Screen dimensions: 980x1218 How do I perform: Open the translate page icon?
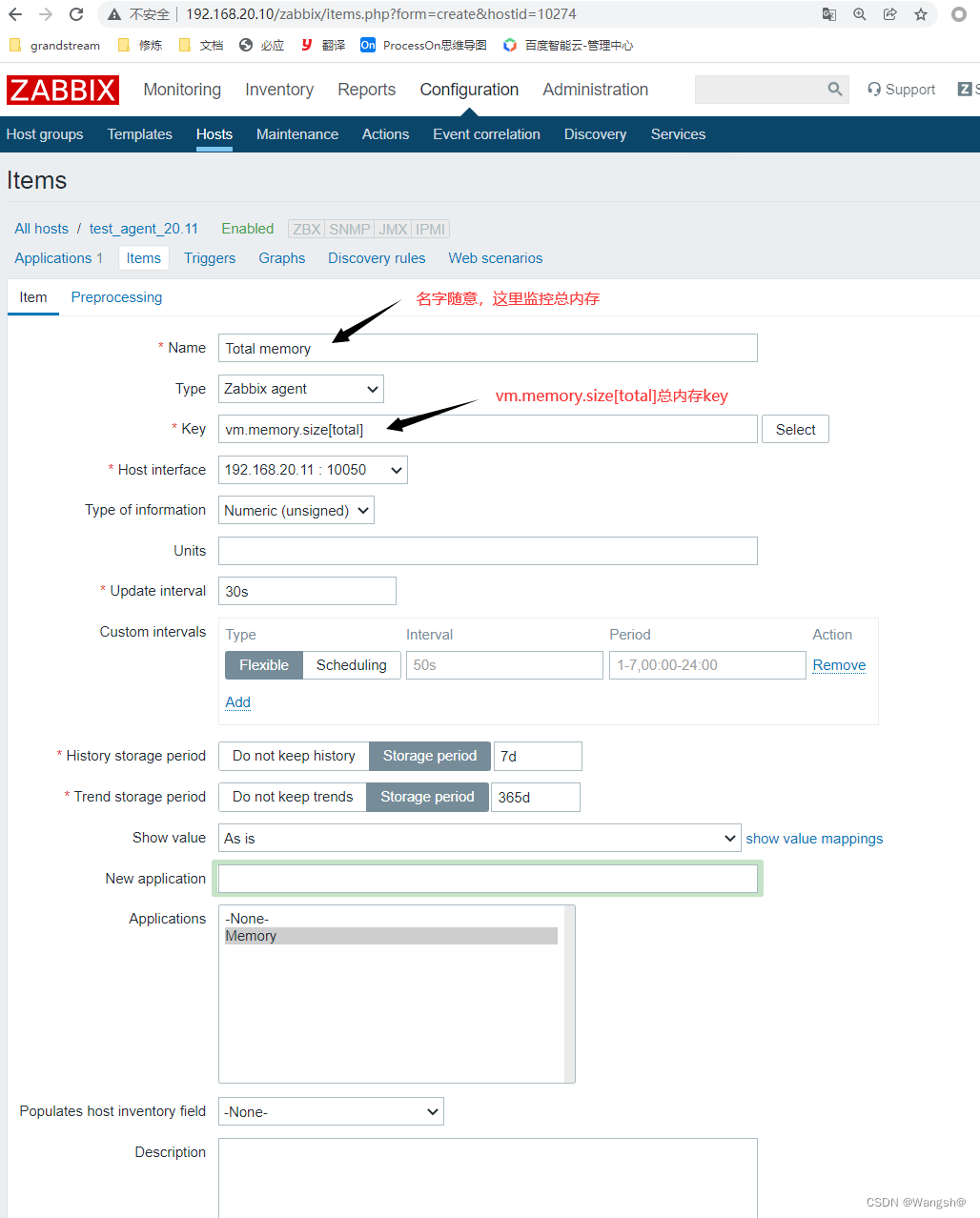829,14
